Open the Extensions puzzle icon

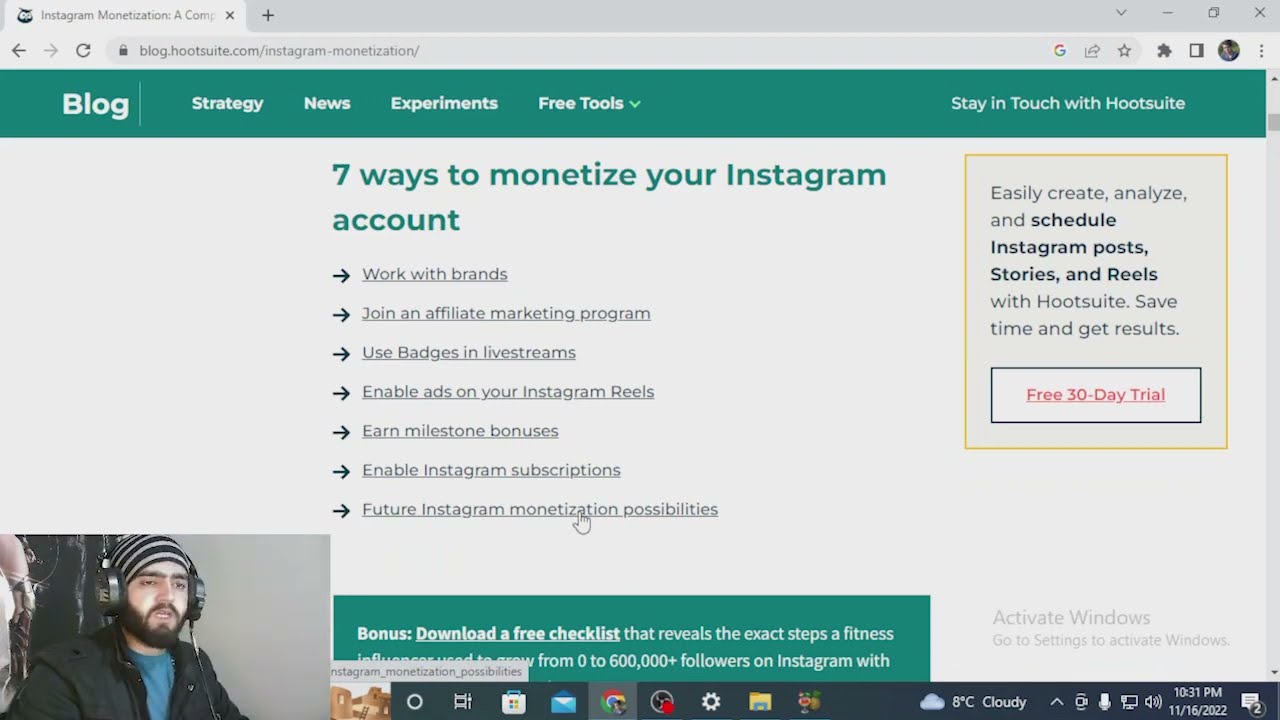pyautogui.click(x=1164, y=50)
